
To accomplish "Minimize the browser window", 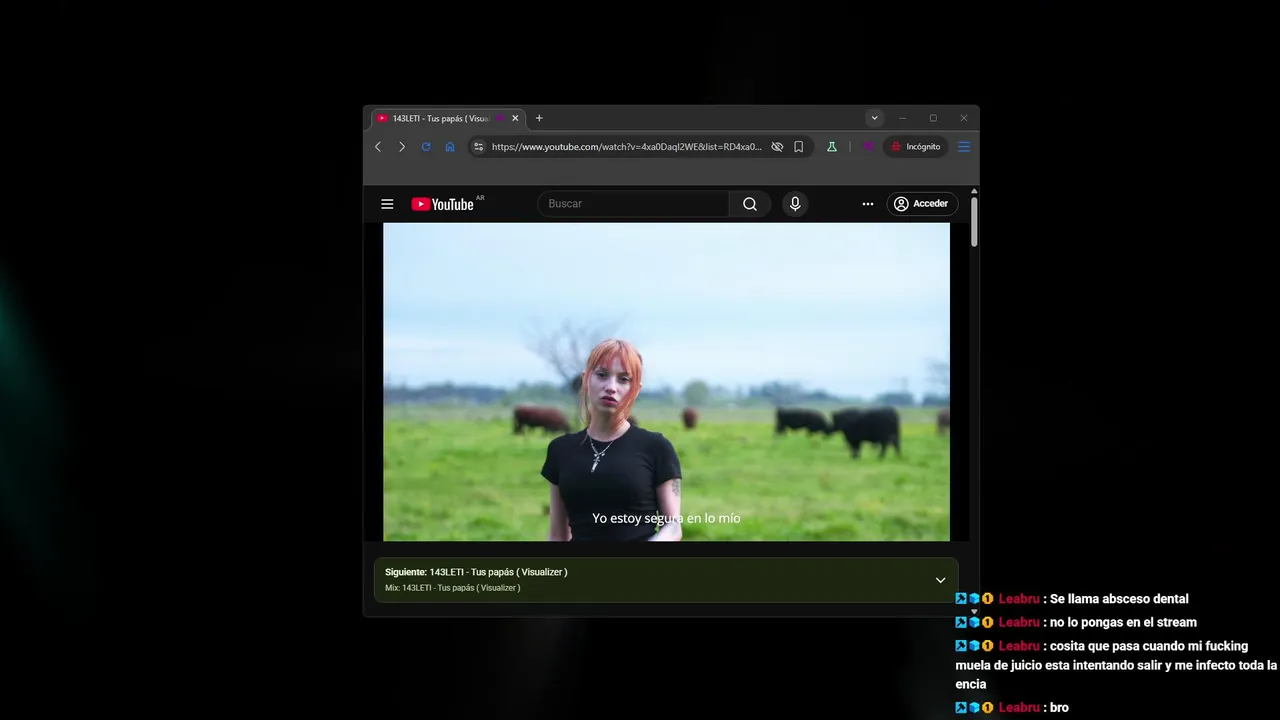I will 902,118.
